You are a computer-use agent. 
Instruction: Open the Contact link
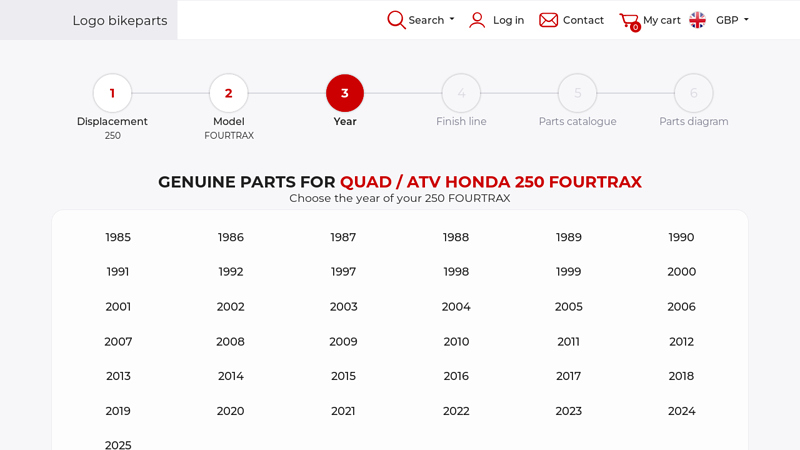coord(583,20)
